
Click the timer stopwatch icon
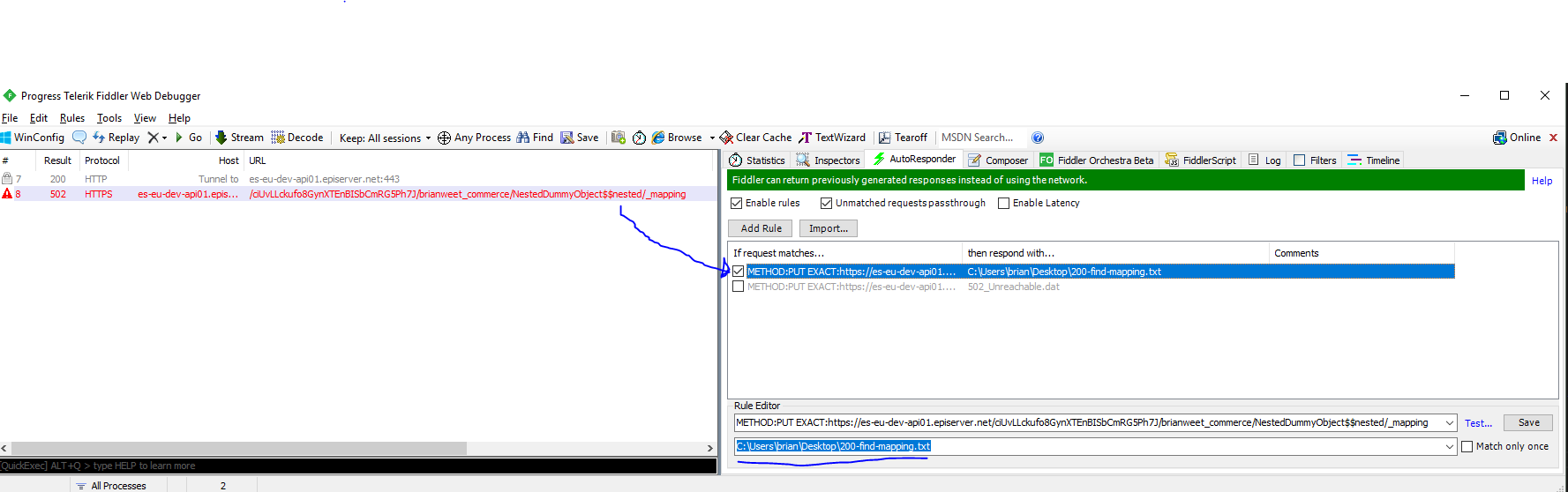pyautogui.click(x=639, y=138)
